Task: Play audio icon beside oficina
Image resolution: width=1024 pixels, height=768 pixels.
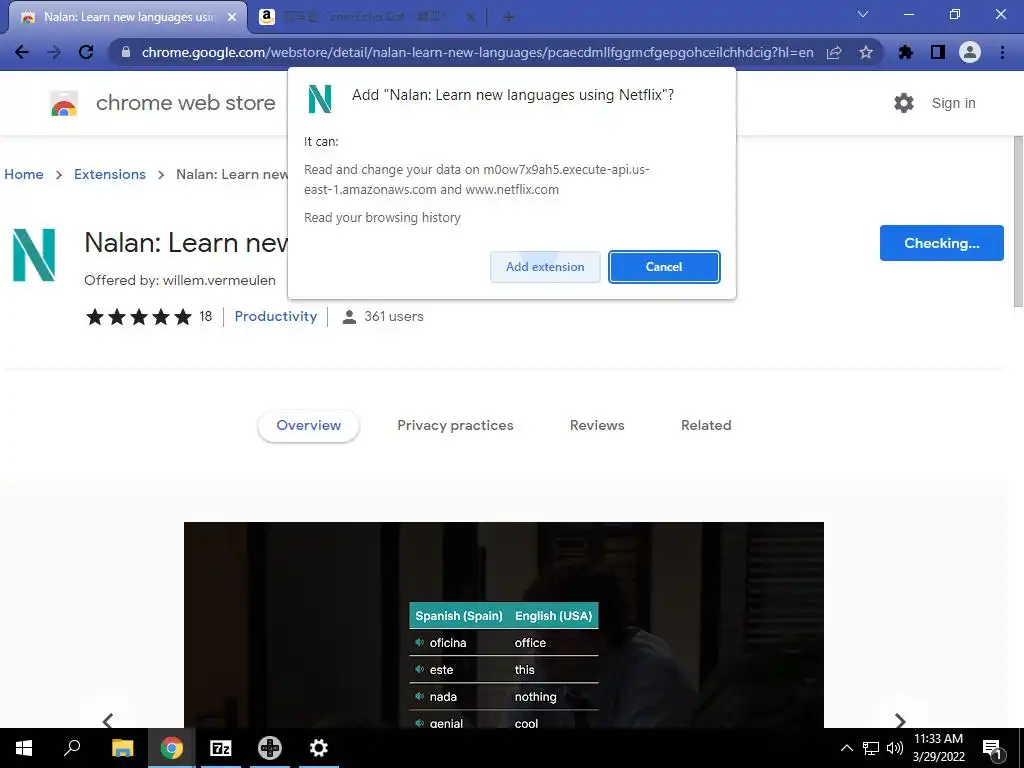Action: 419,643
